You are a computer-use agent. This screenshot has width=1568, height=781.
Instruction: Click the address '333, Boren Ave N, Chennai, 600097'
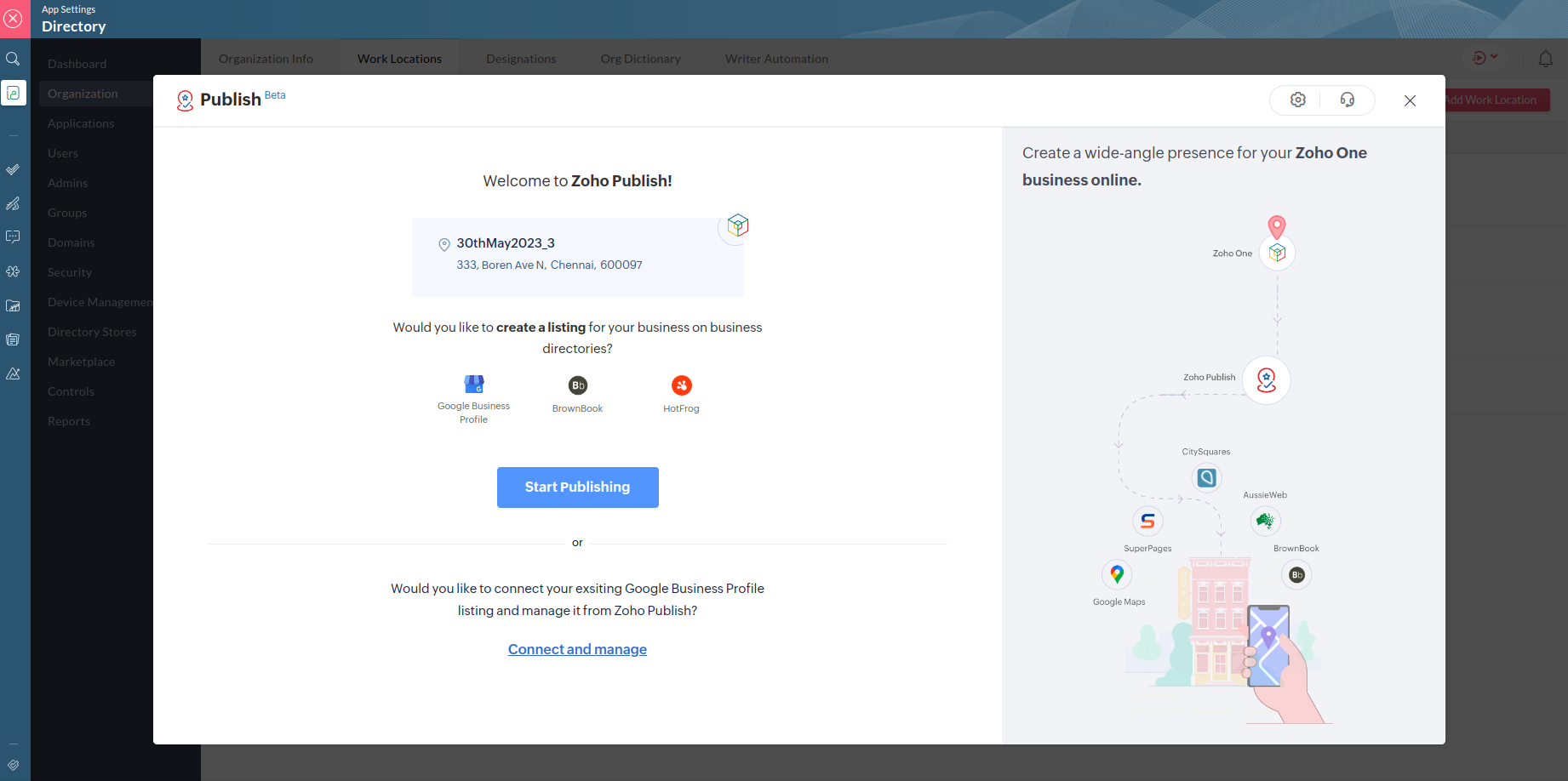[549, 265]
